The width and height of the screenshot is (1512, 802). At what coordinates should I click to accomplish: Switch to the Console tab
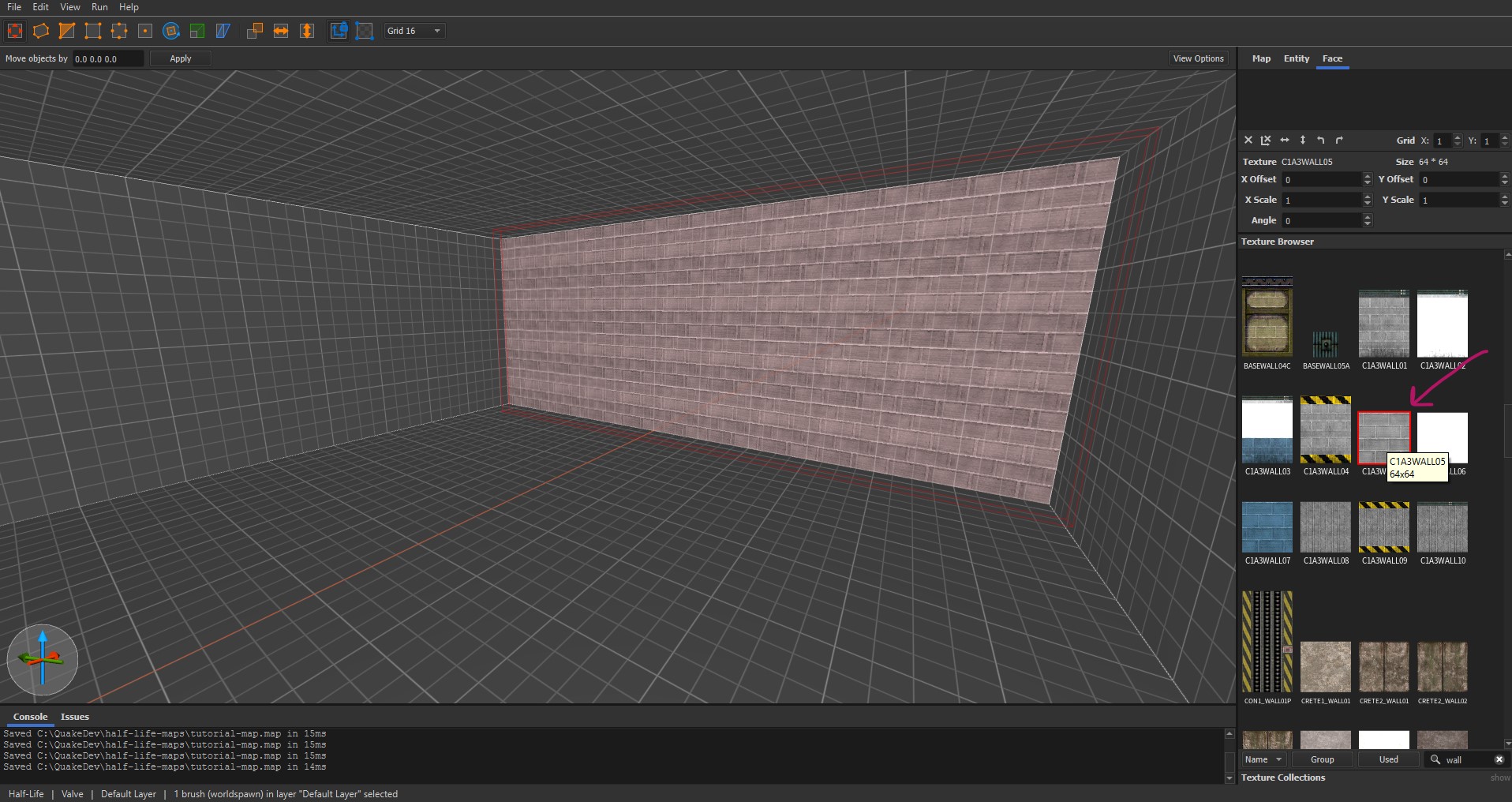(x=31, y=717)
